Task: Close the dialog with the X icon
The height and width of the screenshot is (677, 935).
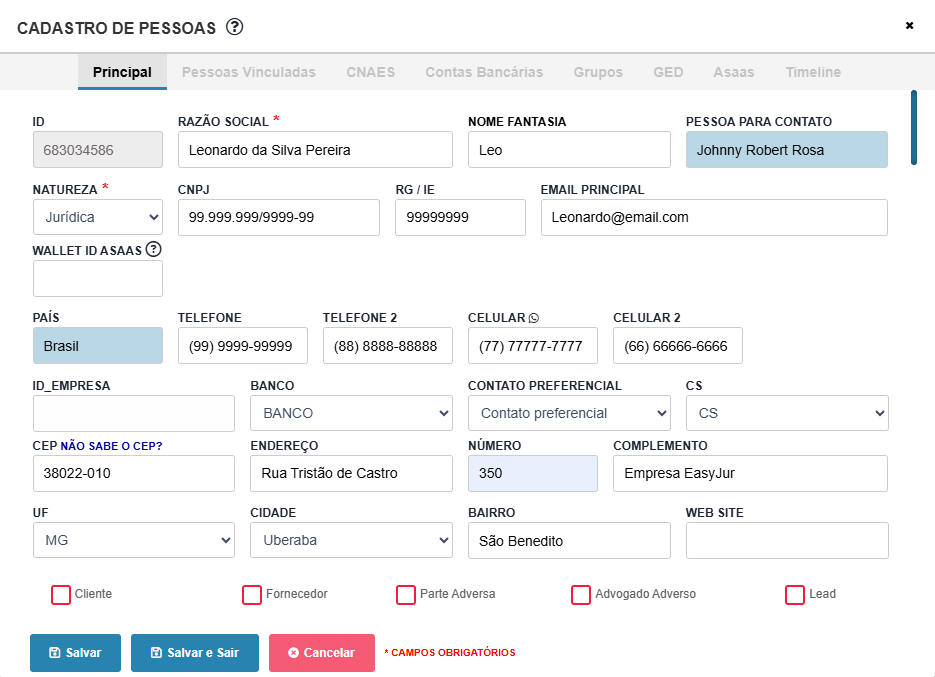Action: pos(909,26)
